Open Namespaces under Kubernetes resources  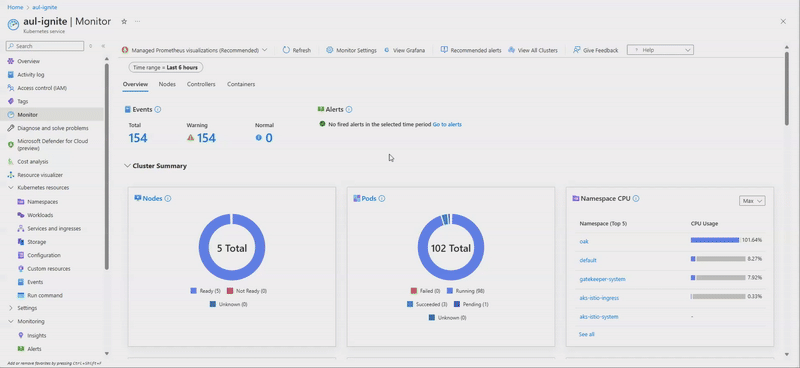click(42, 202)
